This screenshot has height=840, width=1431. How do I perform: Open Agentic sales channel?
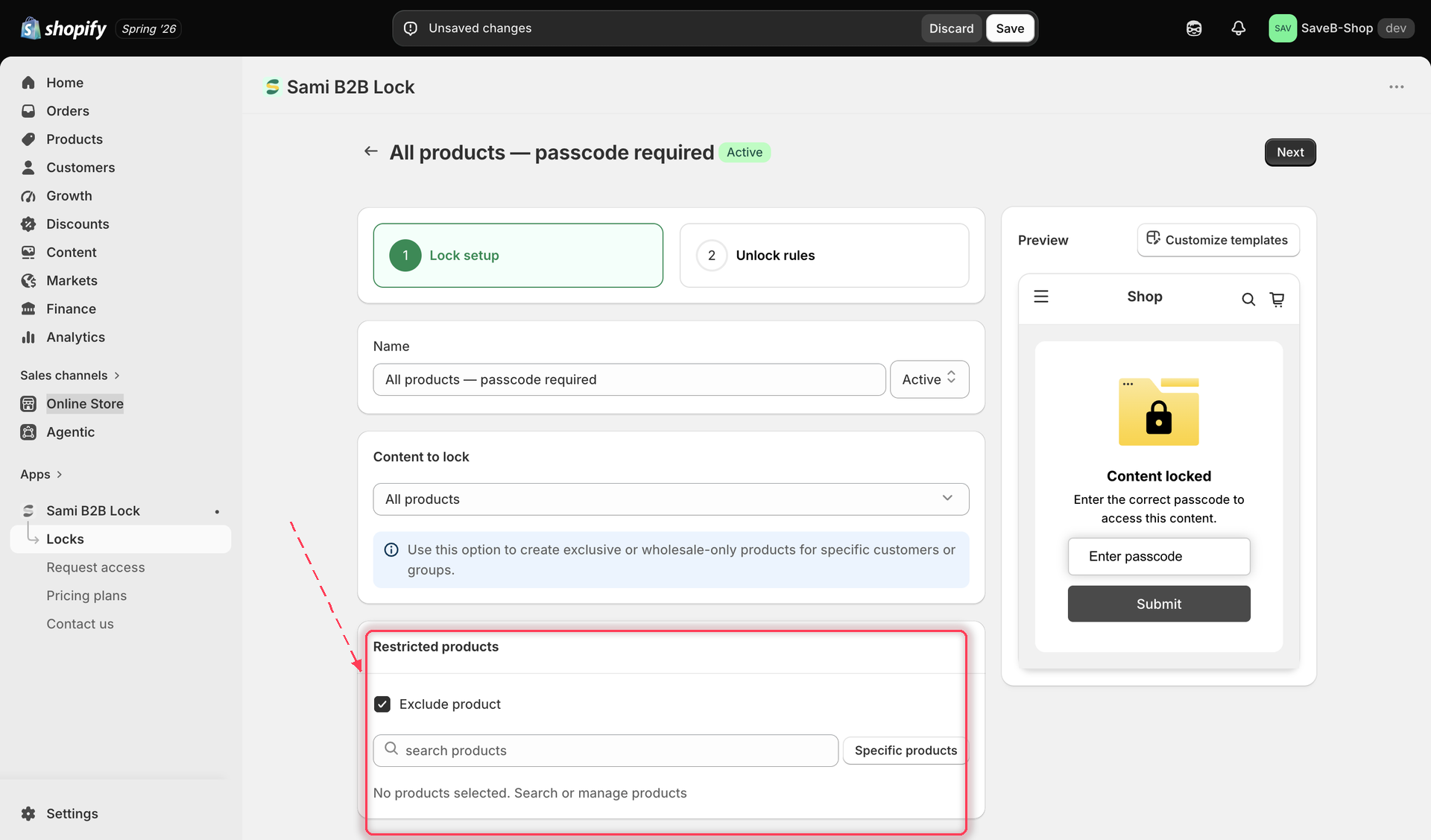point(70,432)
